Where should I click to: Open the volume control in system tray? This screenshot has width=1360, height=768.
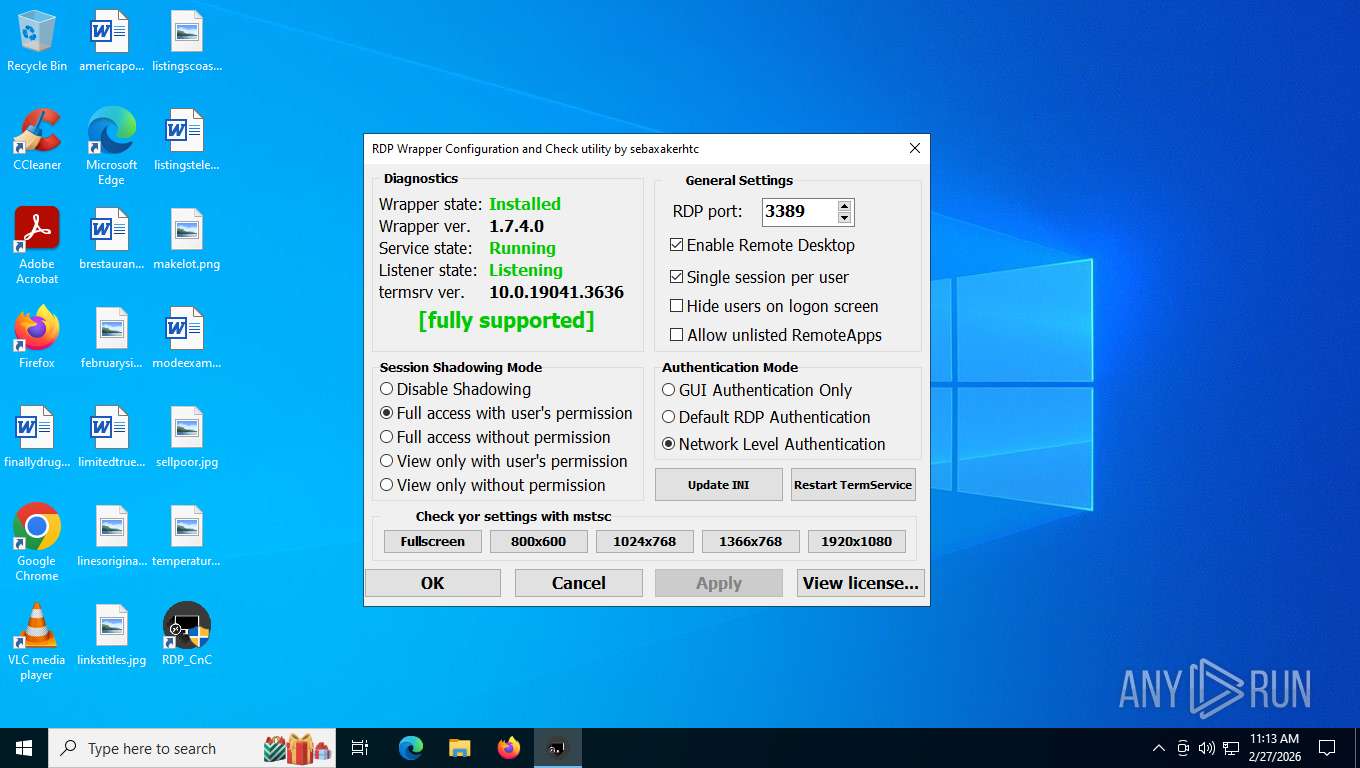1206,748
